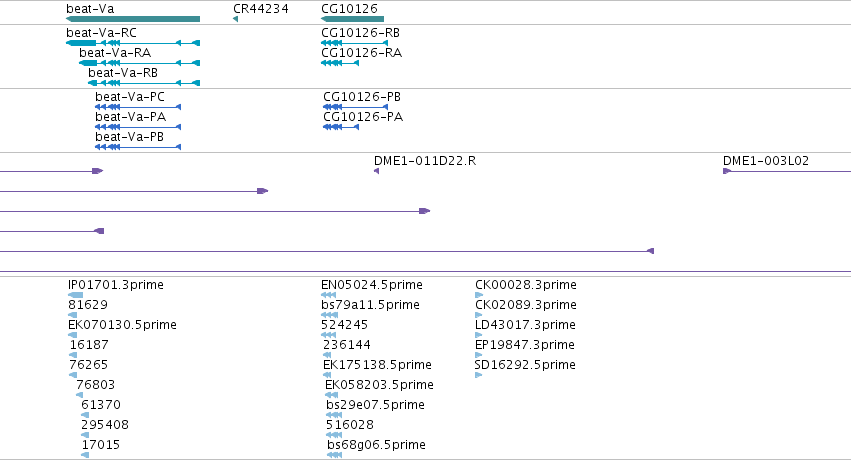Select the CR44234 gene label
This screenshot has width=851, height=460.
[261, 9]
